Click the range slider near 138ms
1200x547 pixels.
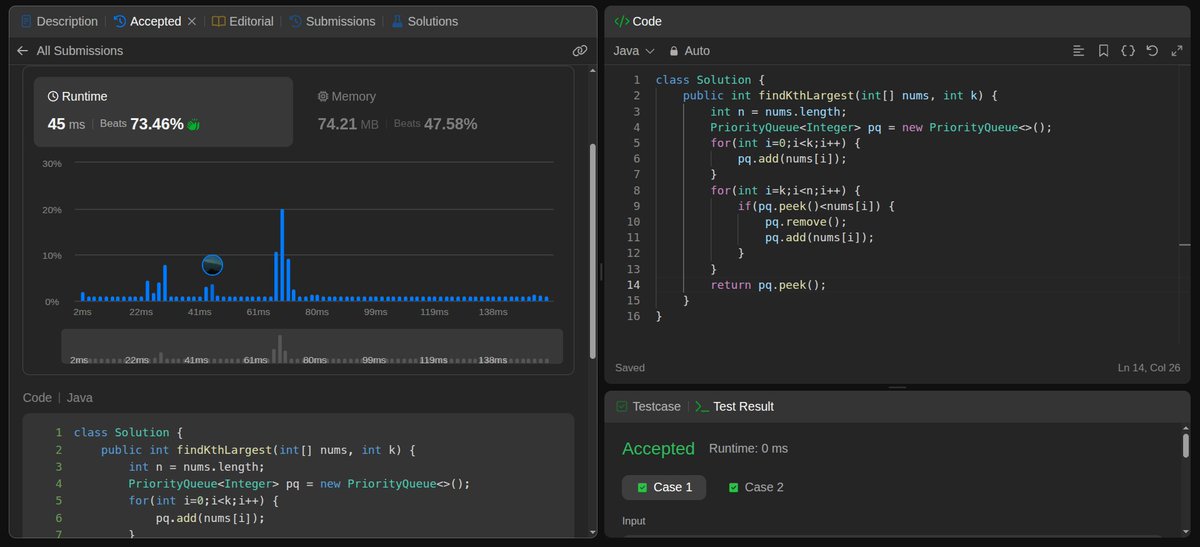click(492, 359)
